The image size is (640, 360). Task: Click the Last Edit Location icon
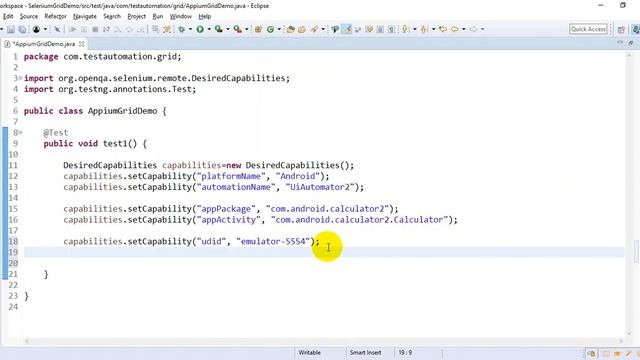pyautogui.click(x=443, y=29)
